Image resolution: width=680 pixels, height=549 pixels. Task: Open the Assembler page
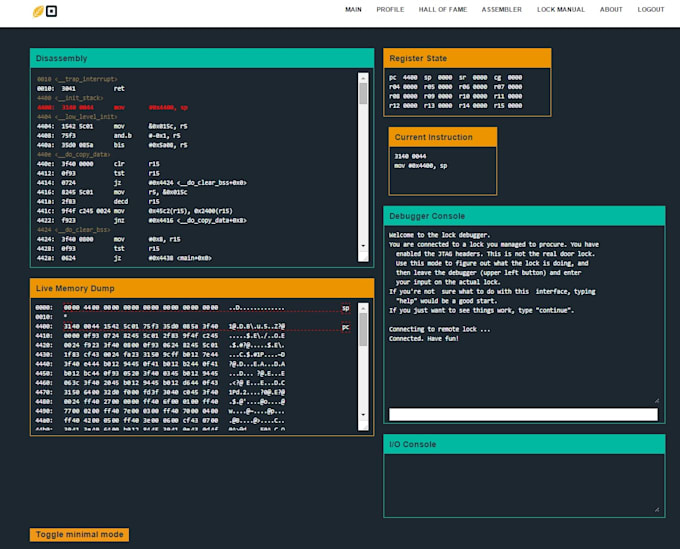[501, 9]
